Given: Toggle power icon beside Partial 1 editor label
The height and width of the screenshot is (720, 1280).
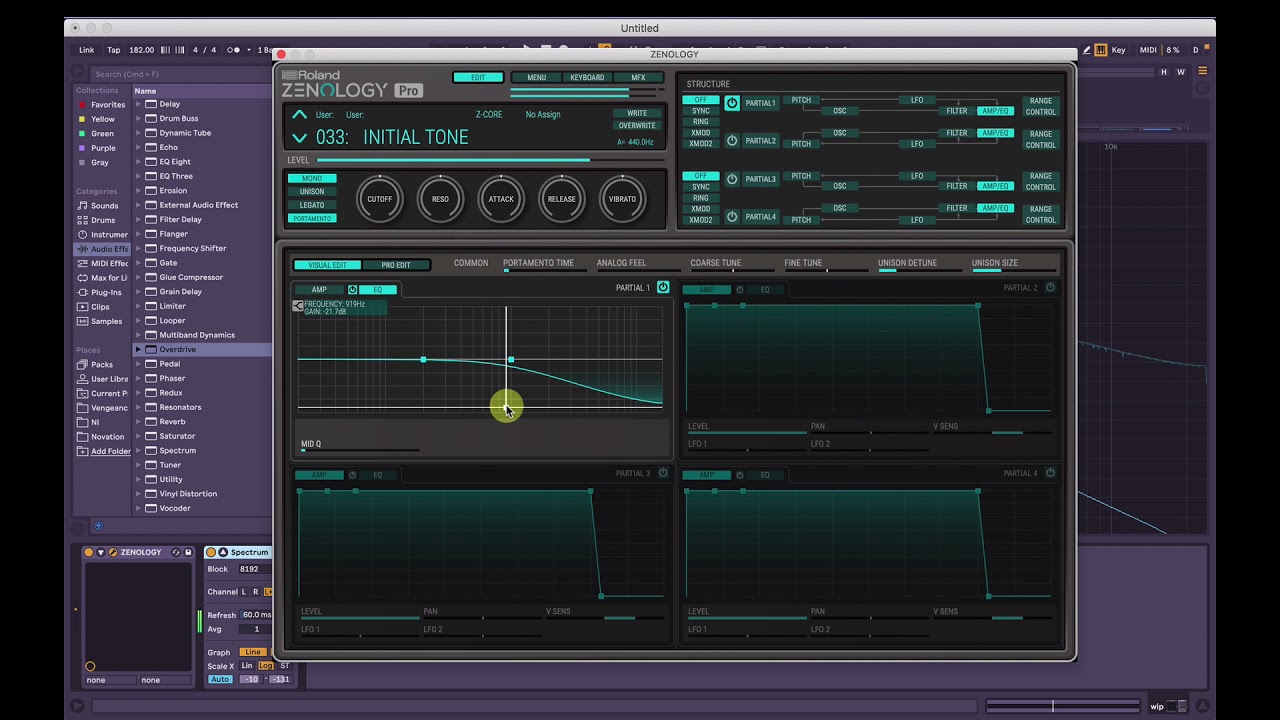Looking at the screenshot, I should (x=662, y=288).
